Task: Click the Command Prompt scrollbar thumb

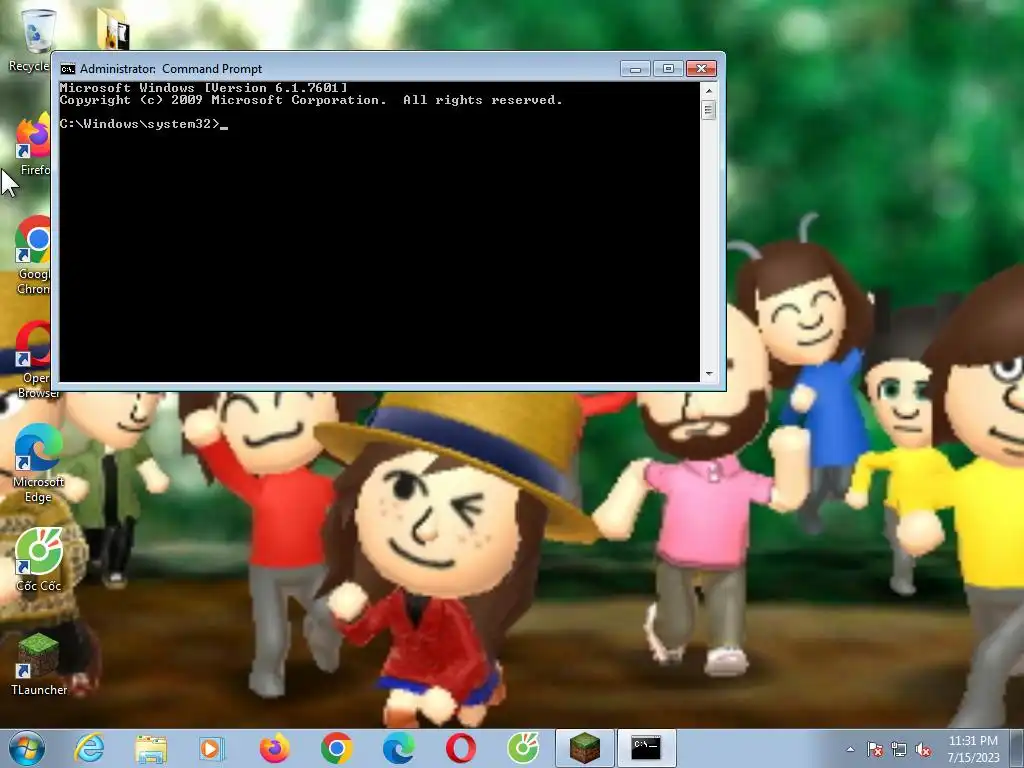Action: pos(709,110)
